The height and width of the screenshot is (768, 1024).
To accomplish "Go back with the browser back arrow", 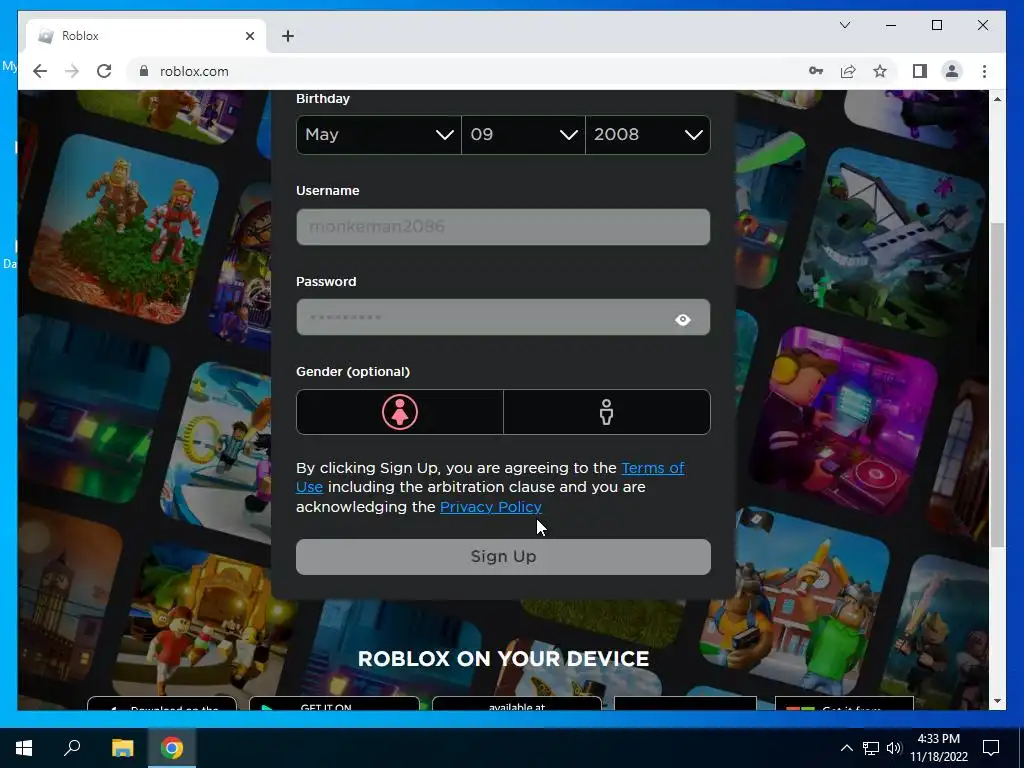I will click(x=40, y=71).
